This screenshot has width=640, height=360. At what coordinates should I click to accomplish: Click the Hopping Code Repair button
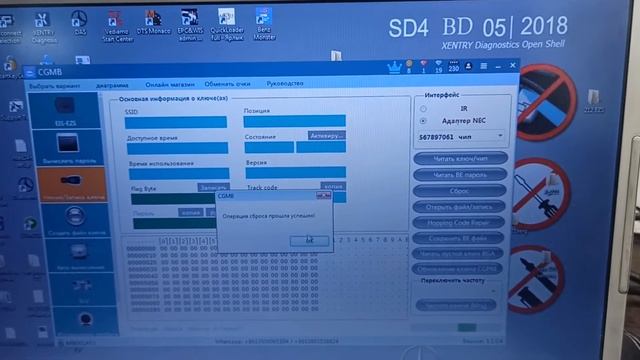pyautogui.click(x=458, y=222)
